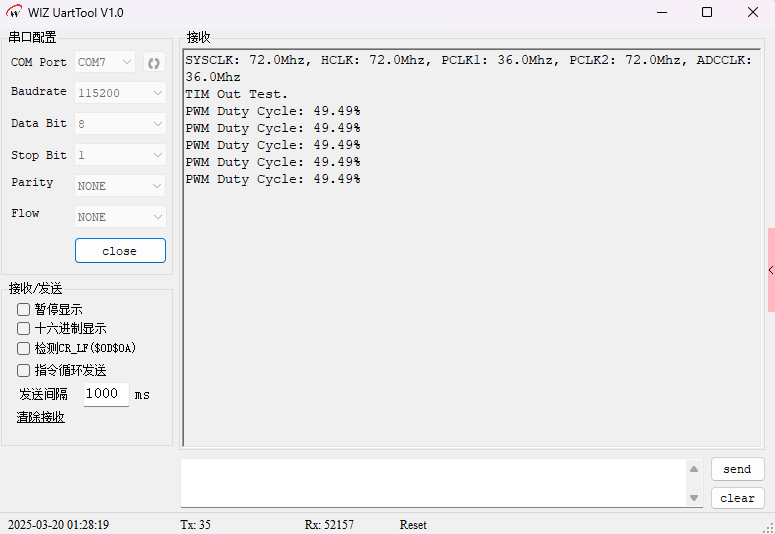Click the clear button
This screenshot has height=534, width=775.
tap(737, 498)
